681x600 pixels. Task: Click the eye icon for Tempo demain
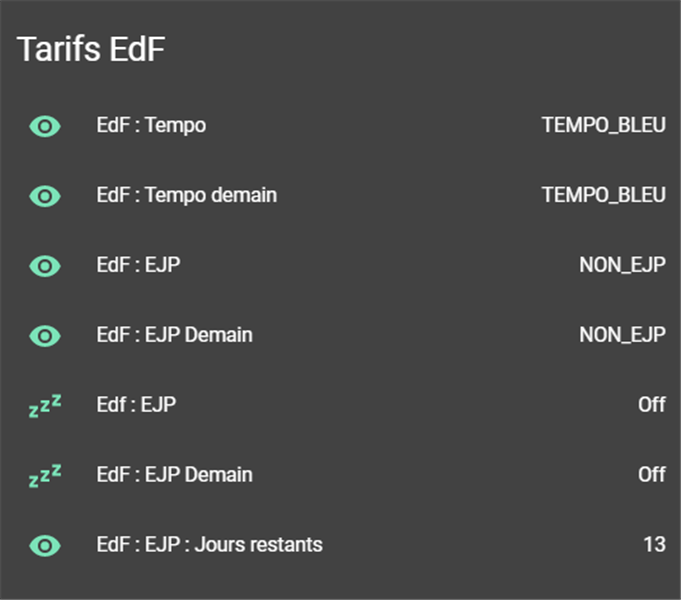45,196
